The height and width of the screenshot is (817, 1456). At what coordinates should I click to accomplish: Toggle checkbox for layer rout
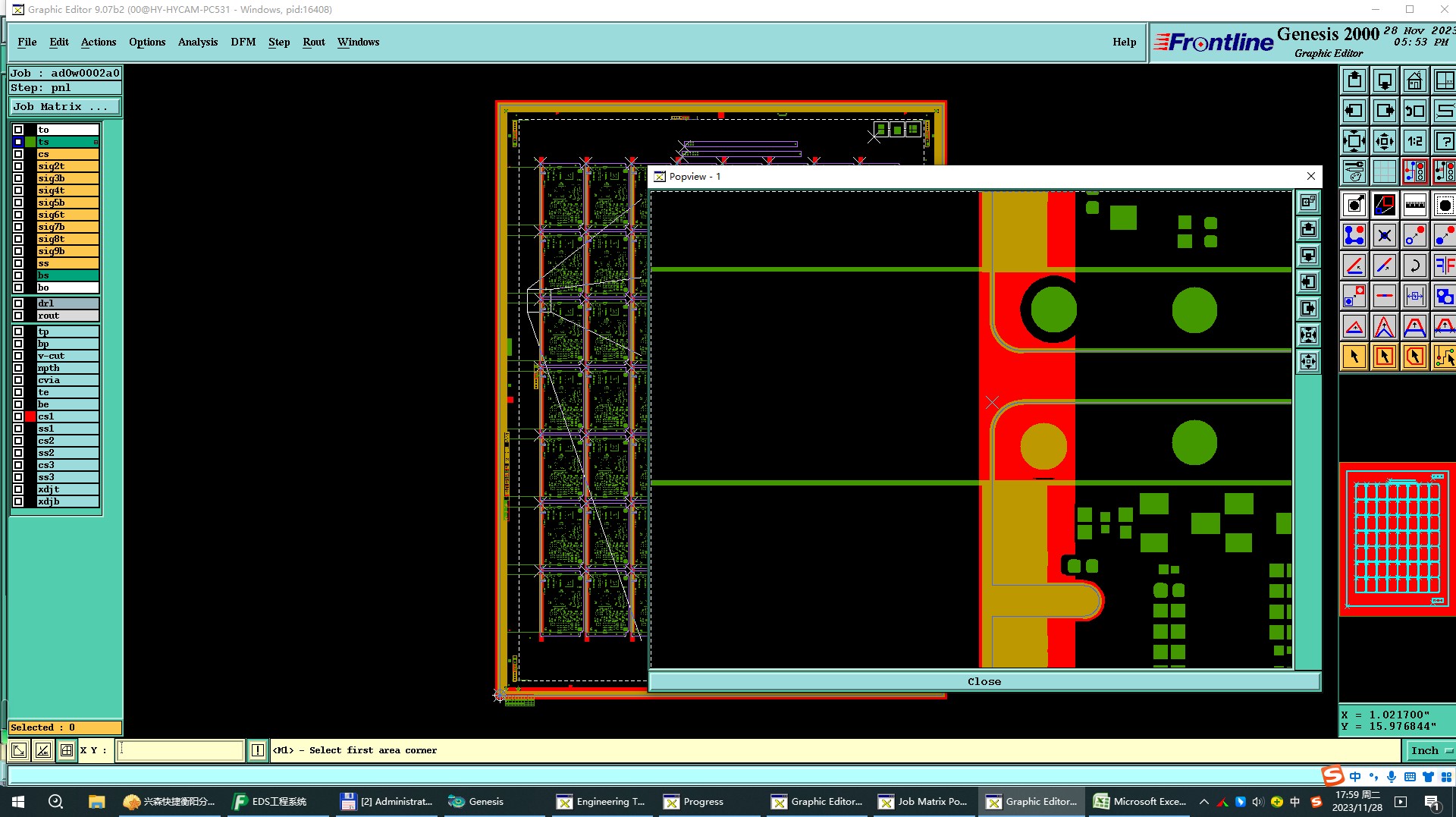(18, 316)
